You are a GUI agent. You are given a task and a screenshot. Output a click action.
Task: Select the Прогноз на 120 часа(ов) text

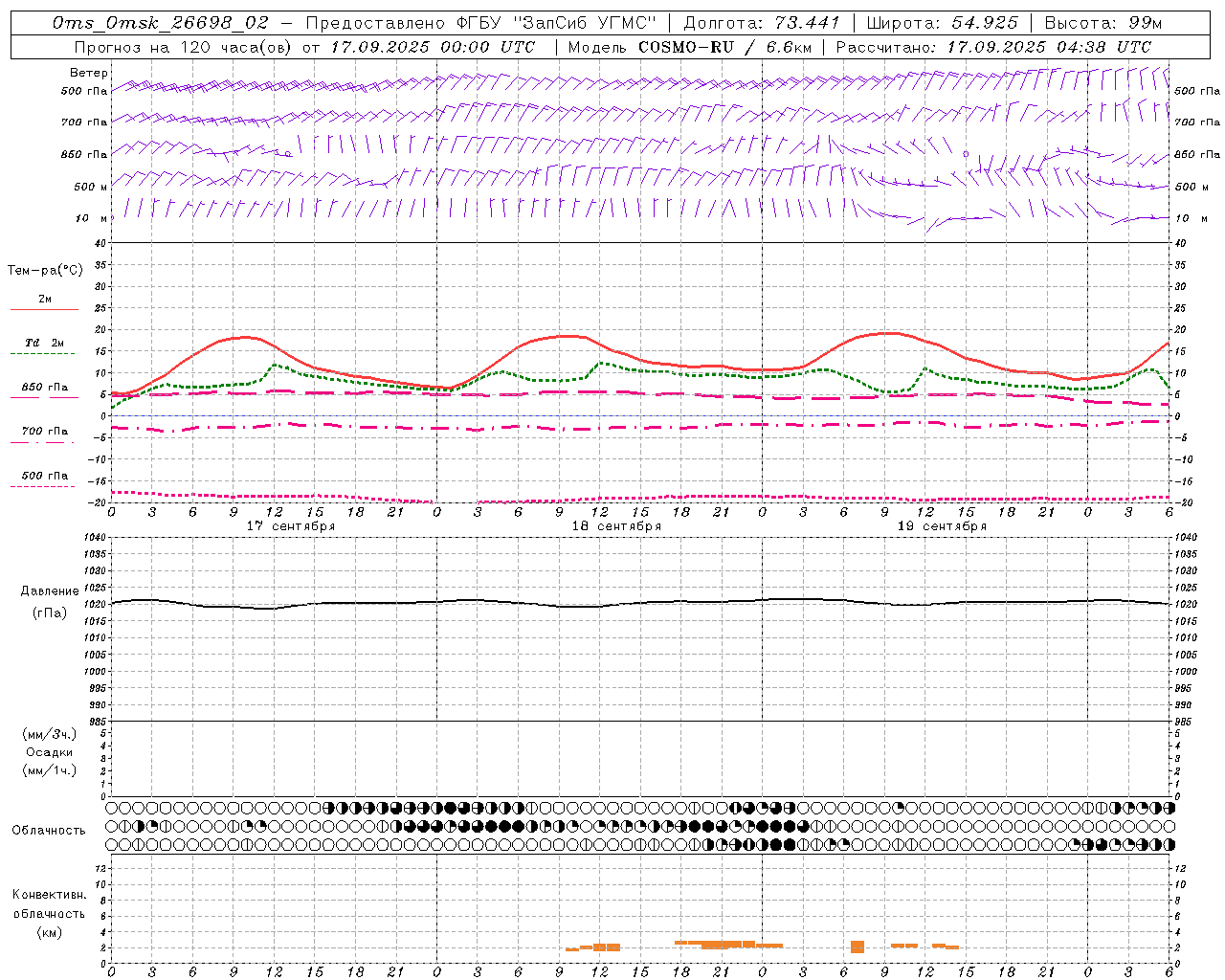click(x=185, y=47)
